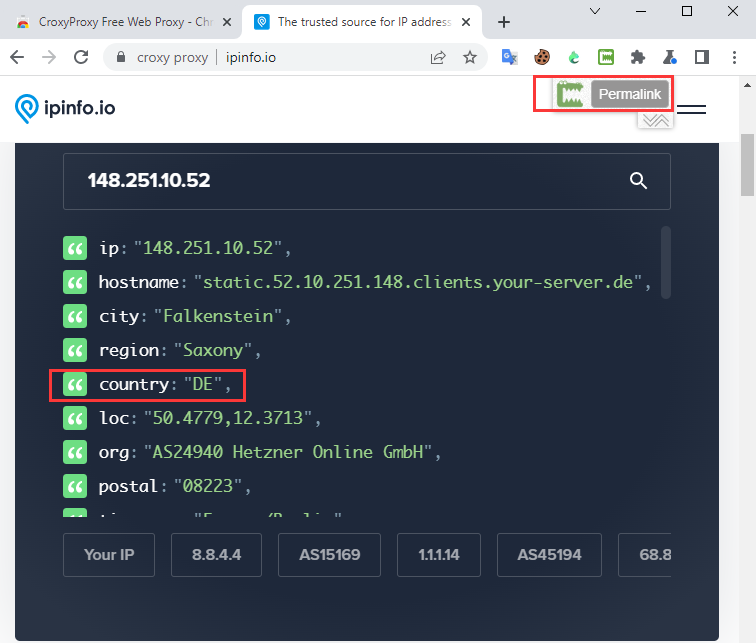This screenshot has width=756, height=643.
Task: Copy quote icon next to loc
Action: [75, 418]
